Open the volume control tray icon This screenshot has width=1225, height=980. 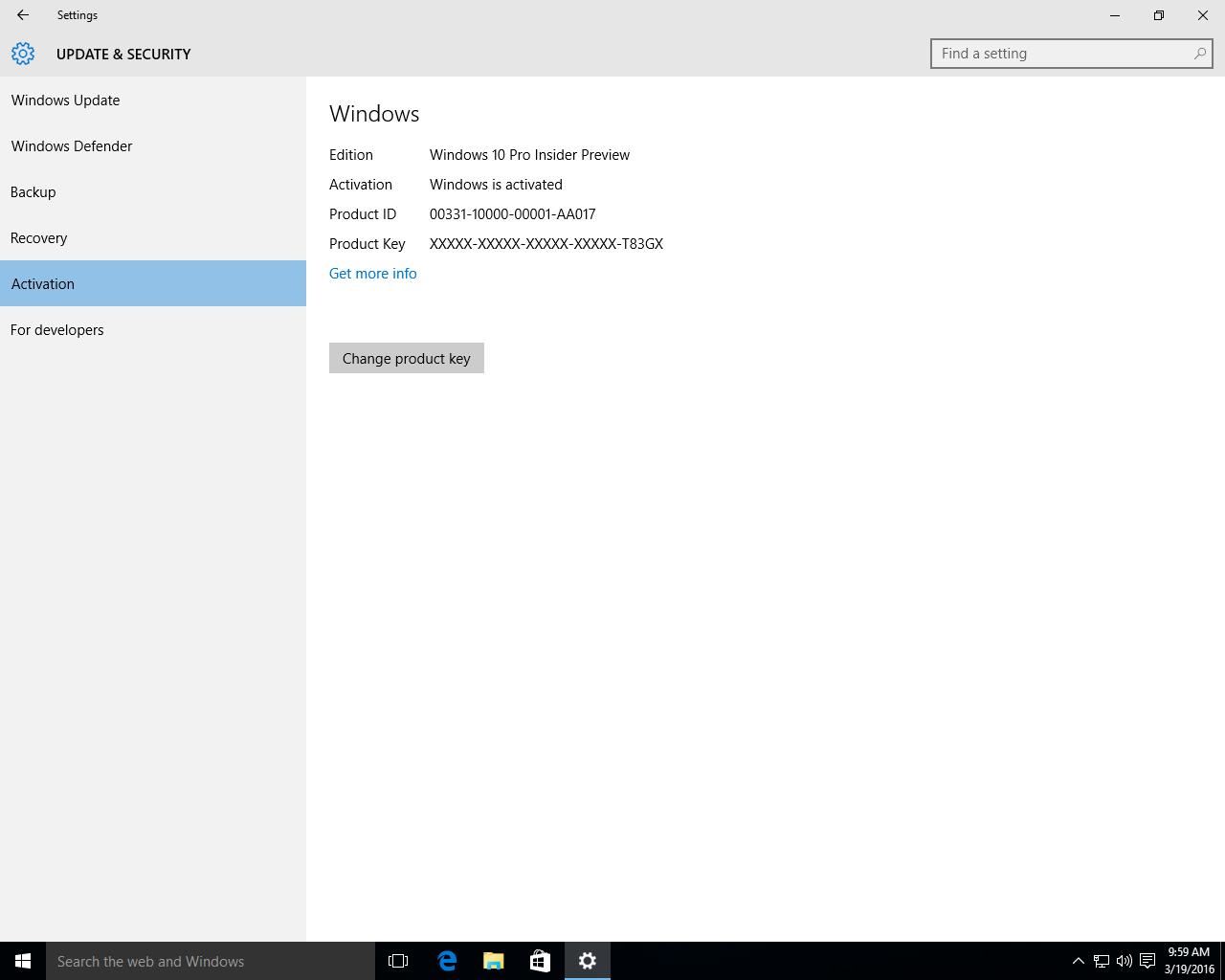click(1124, 961)
